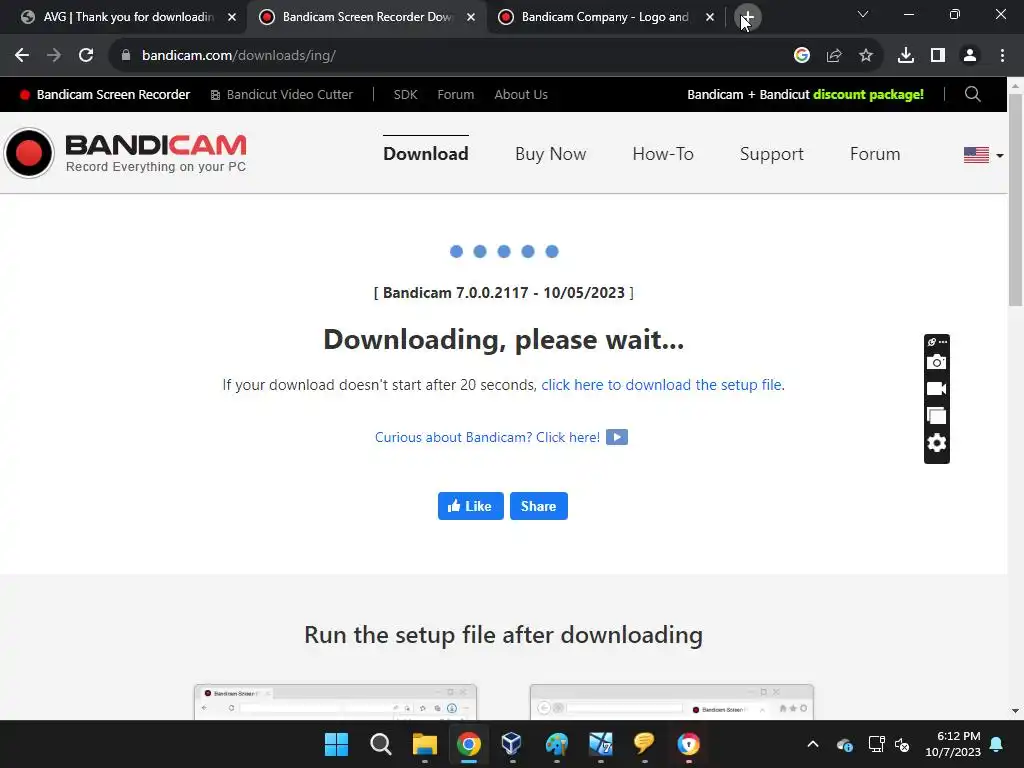Click the share page icon in address bar
This screenshot has height=768, width=1024.
click(x=834, y=56)
